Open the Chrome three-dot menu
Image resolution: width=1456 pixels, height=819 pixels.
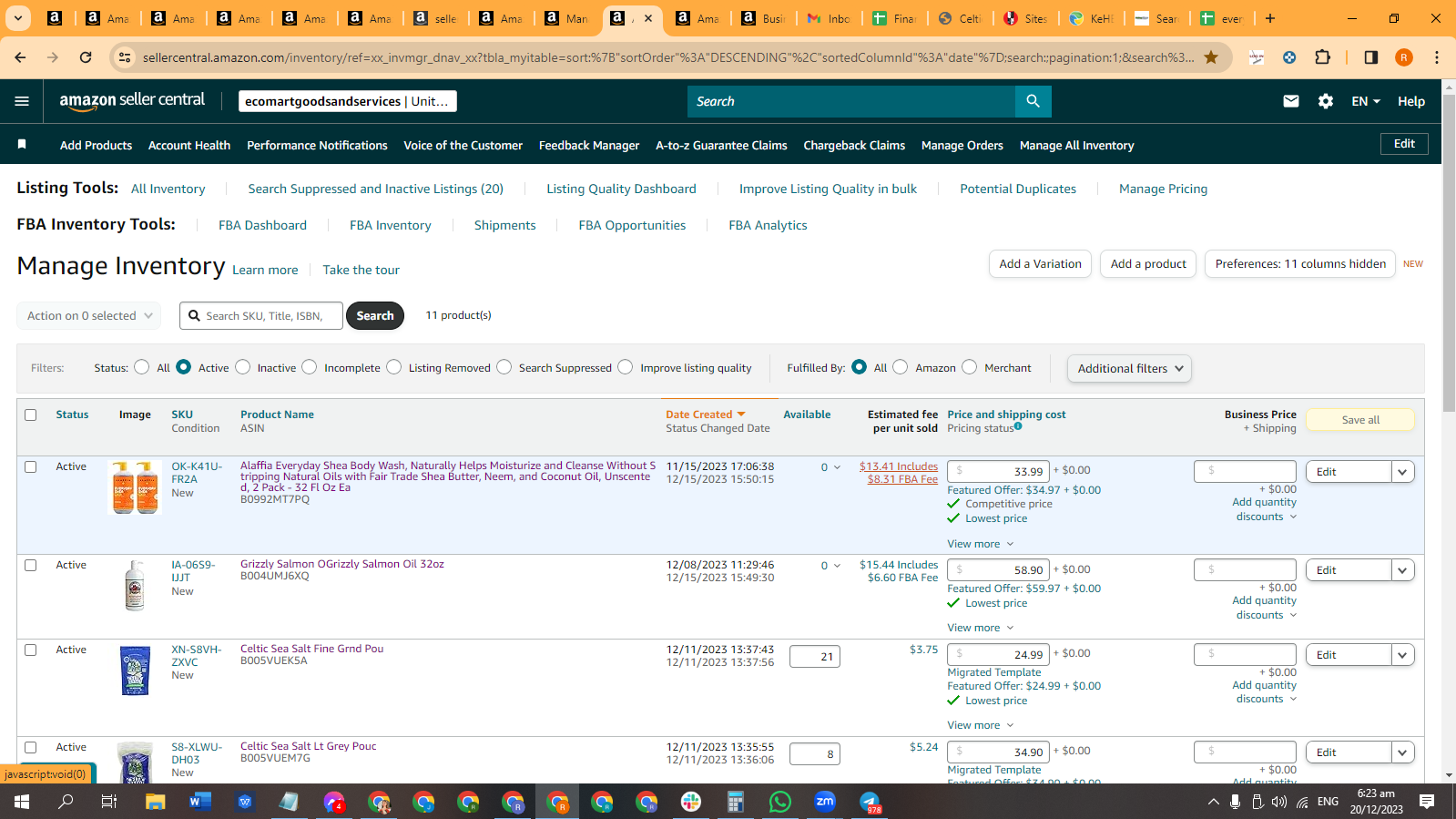tap(1437, 57)
